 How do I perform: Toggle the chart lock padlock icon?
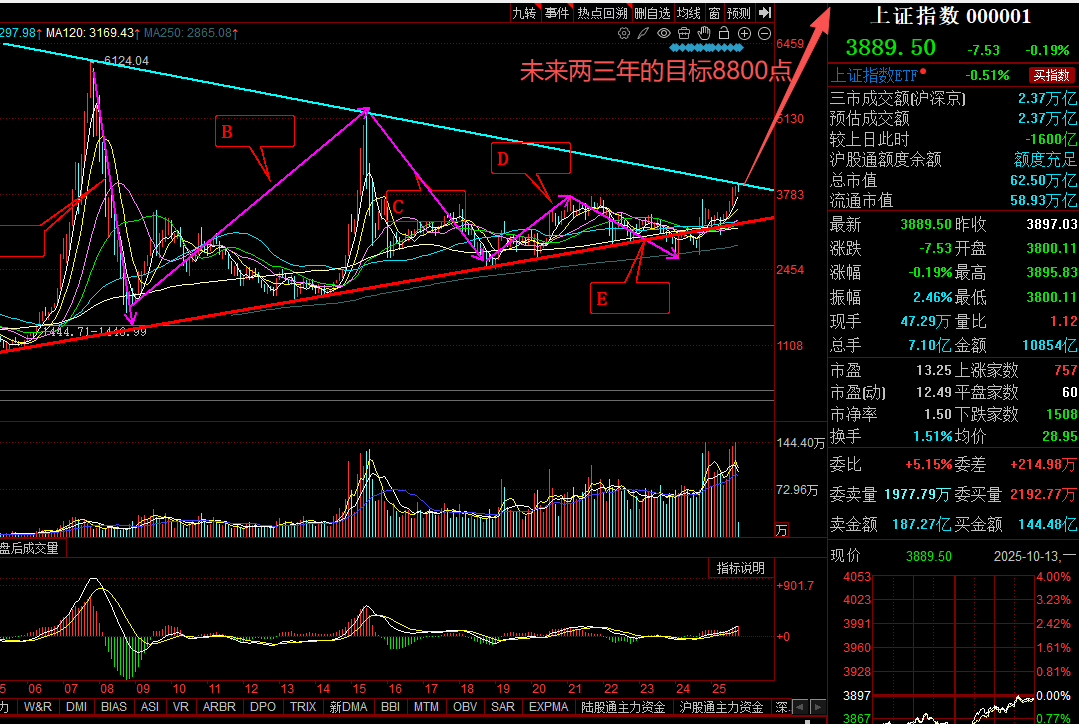[x=724, y=33]
